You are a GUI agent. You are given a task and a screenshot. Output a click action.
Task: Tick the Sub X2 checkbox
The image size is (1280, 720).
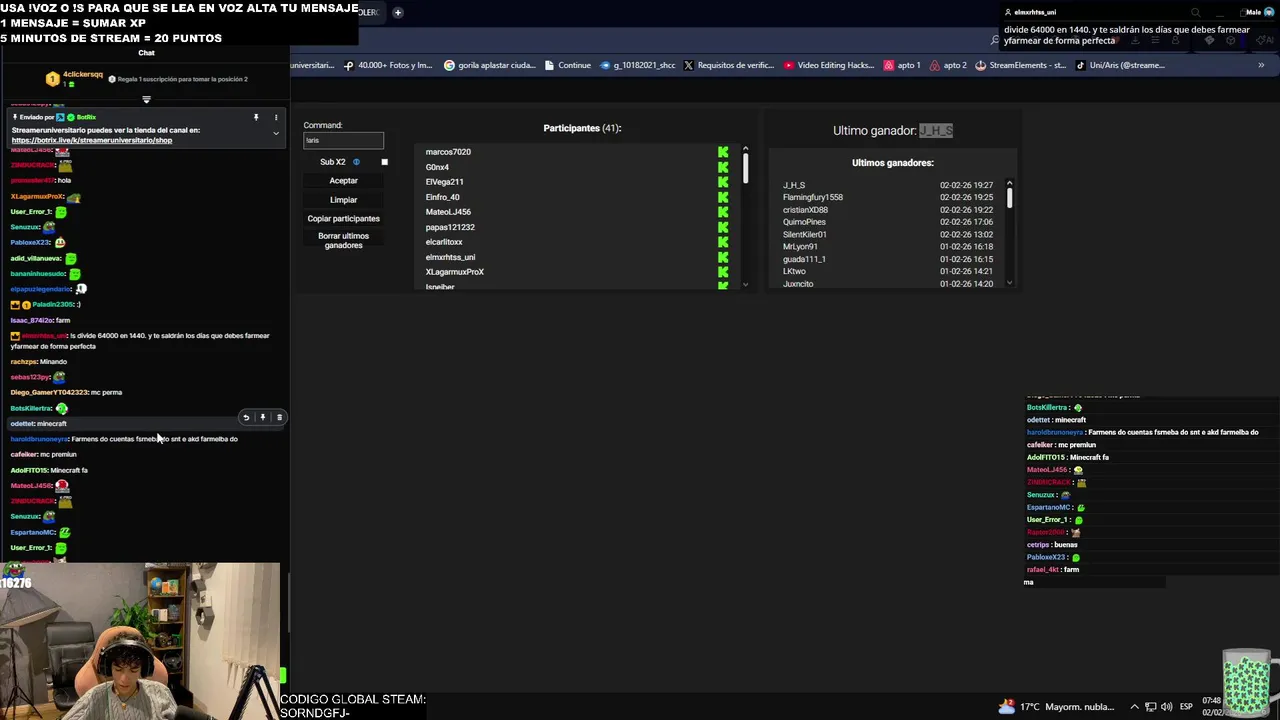click(x=384, y=162)
